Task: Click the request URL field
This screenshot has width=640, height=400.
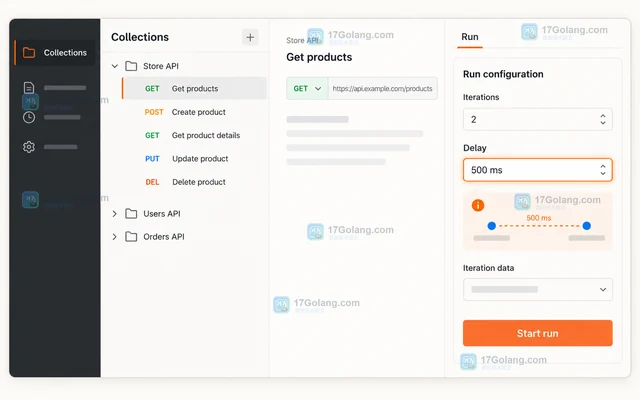Action: click(382, 89)
